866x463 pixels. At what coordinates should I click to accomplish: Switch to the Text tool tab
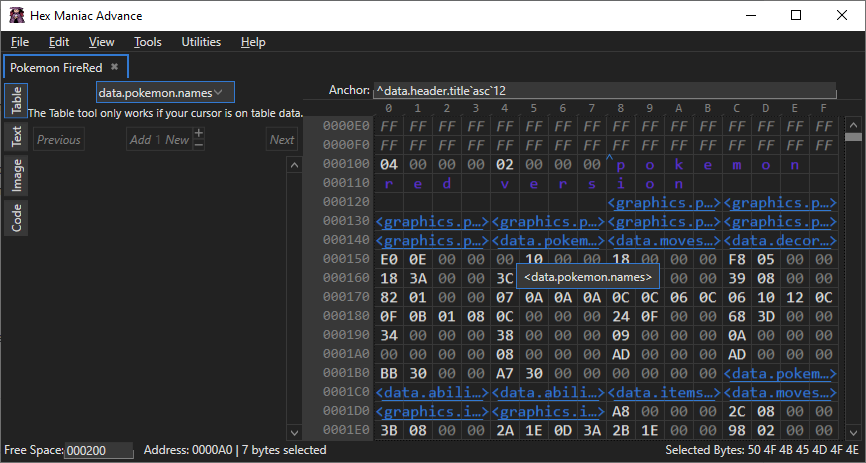point(16,135)
